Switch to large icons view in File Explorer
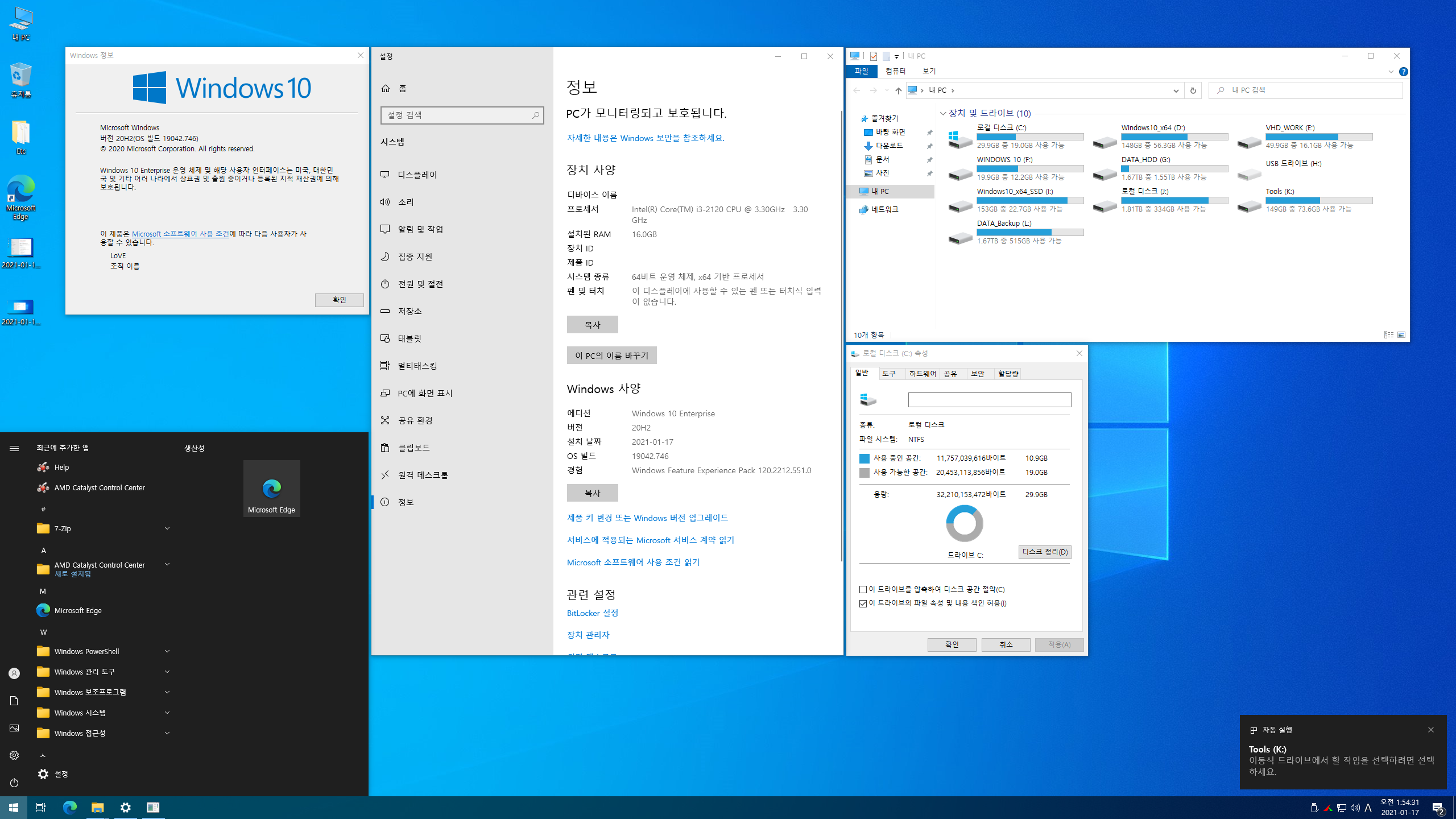This screenshot has height=819, width=1456. coord(1401,335)
